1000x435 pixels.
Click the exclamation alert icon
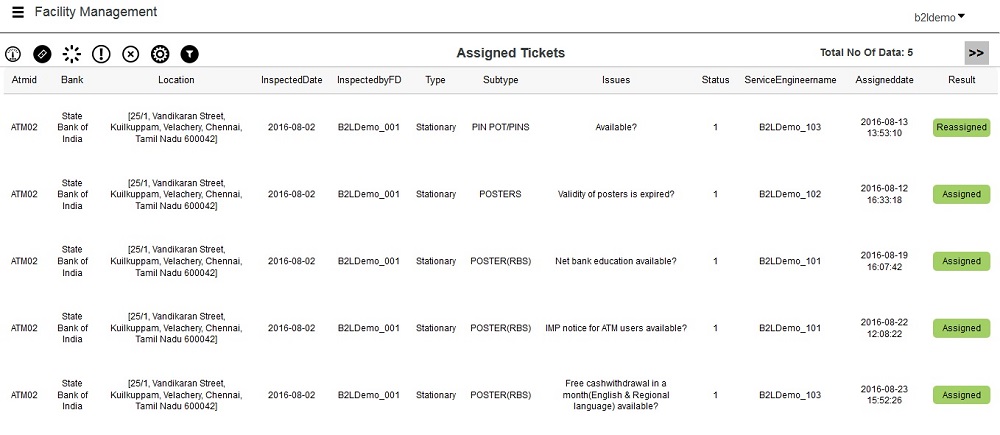point(101,54)
